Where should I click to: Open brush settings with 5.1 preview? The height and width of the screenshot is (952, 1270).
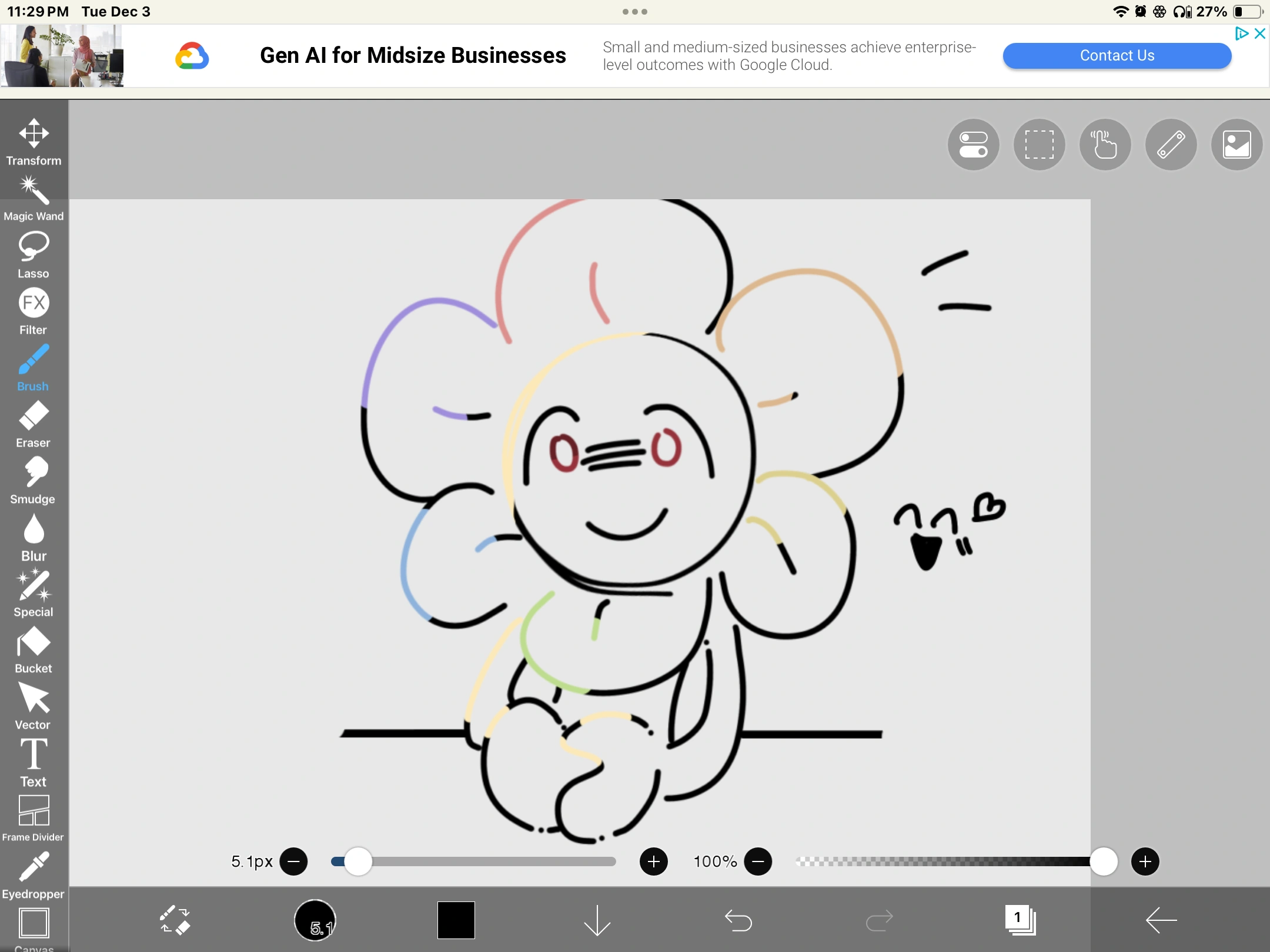pos(315,920)
